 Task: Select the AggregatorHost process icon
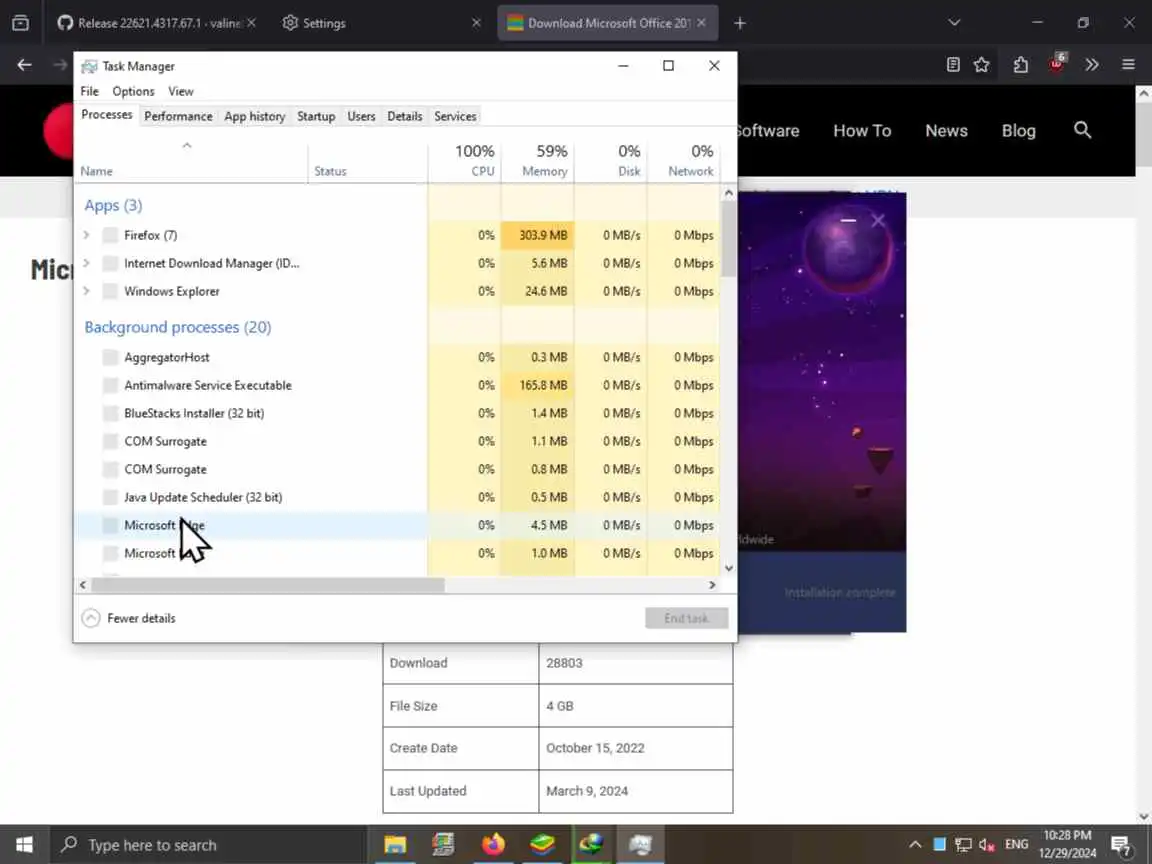110,357
